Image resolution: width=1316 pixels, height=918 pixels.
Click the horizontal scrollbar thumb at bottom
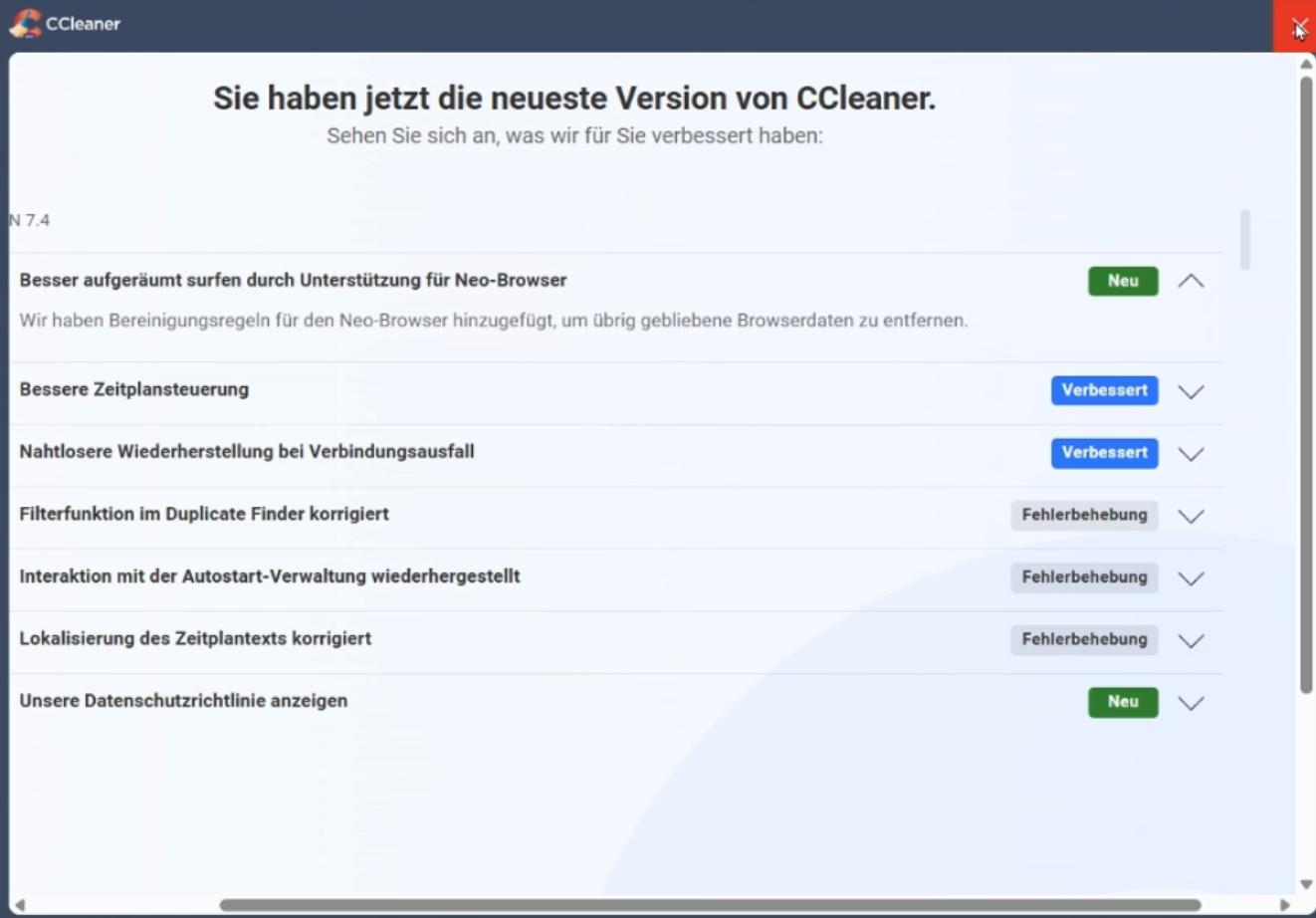[x=709, y=905]
